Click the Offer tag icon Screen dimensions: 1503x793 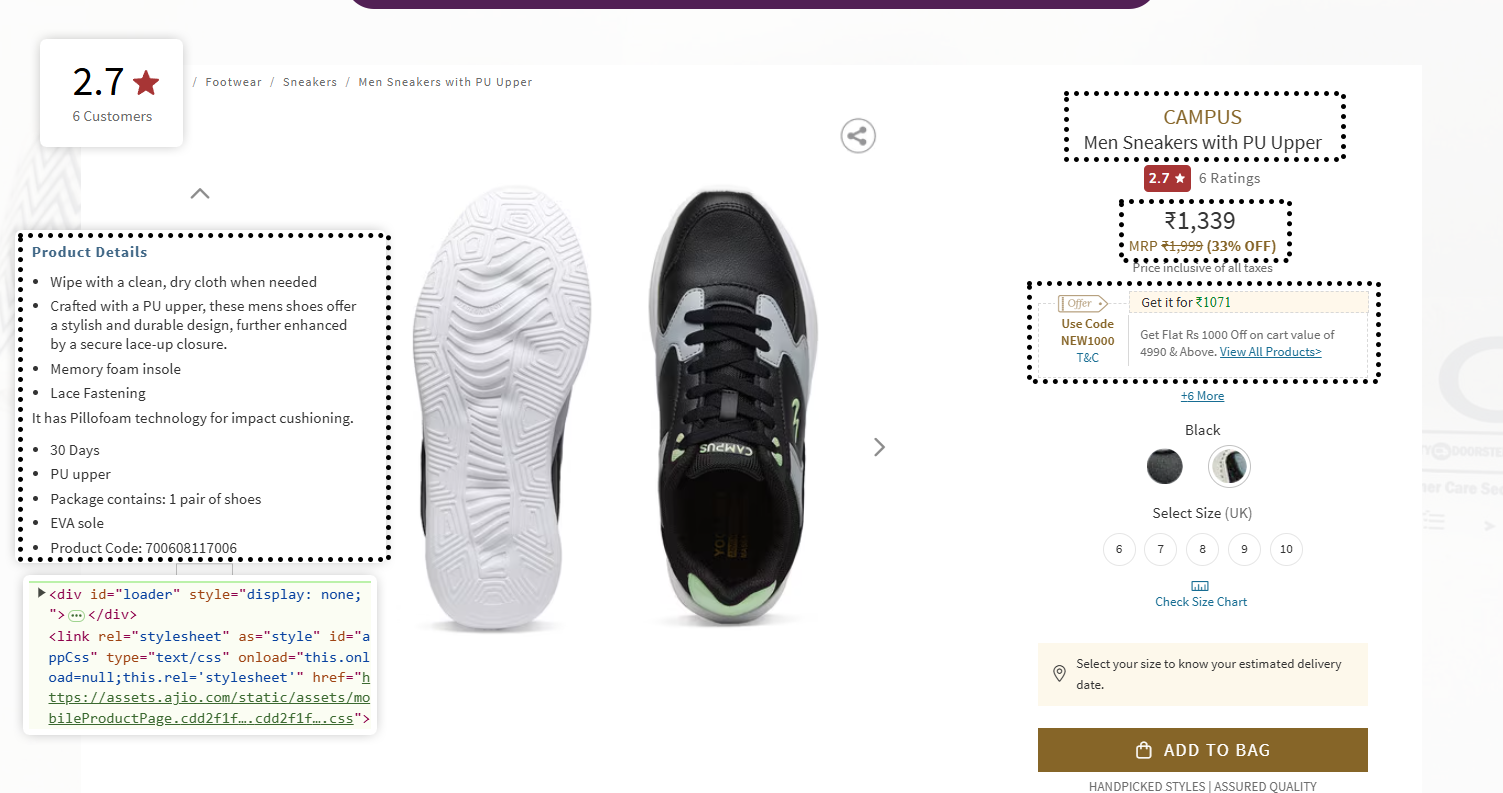1082,303
